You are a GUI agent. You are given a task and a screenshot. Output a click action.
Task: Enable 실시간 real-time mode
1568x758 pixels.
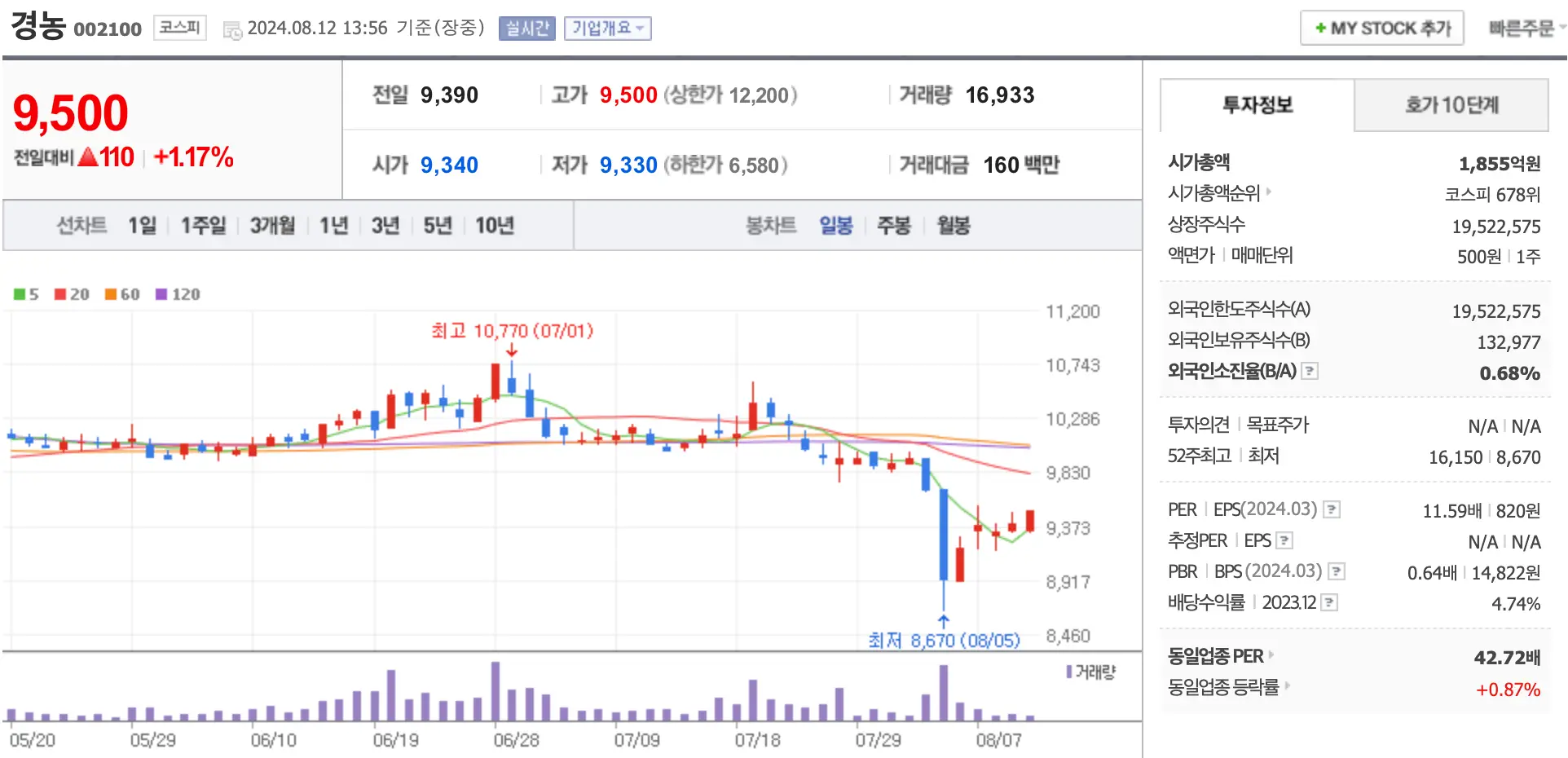coord(526,28)
